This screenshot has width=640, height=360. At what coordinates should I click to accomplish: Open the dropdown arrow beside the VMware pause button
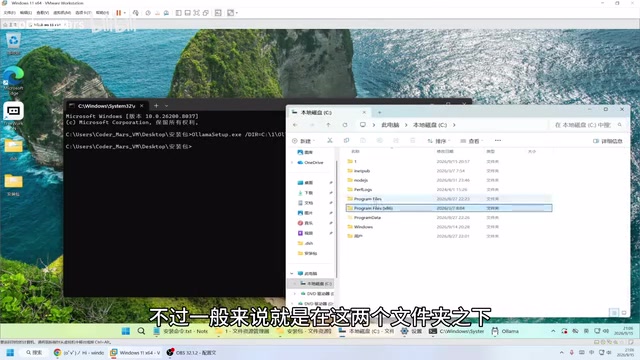click(x=124, y=13)
